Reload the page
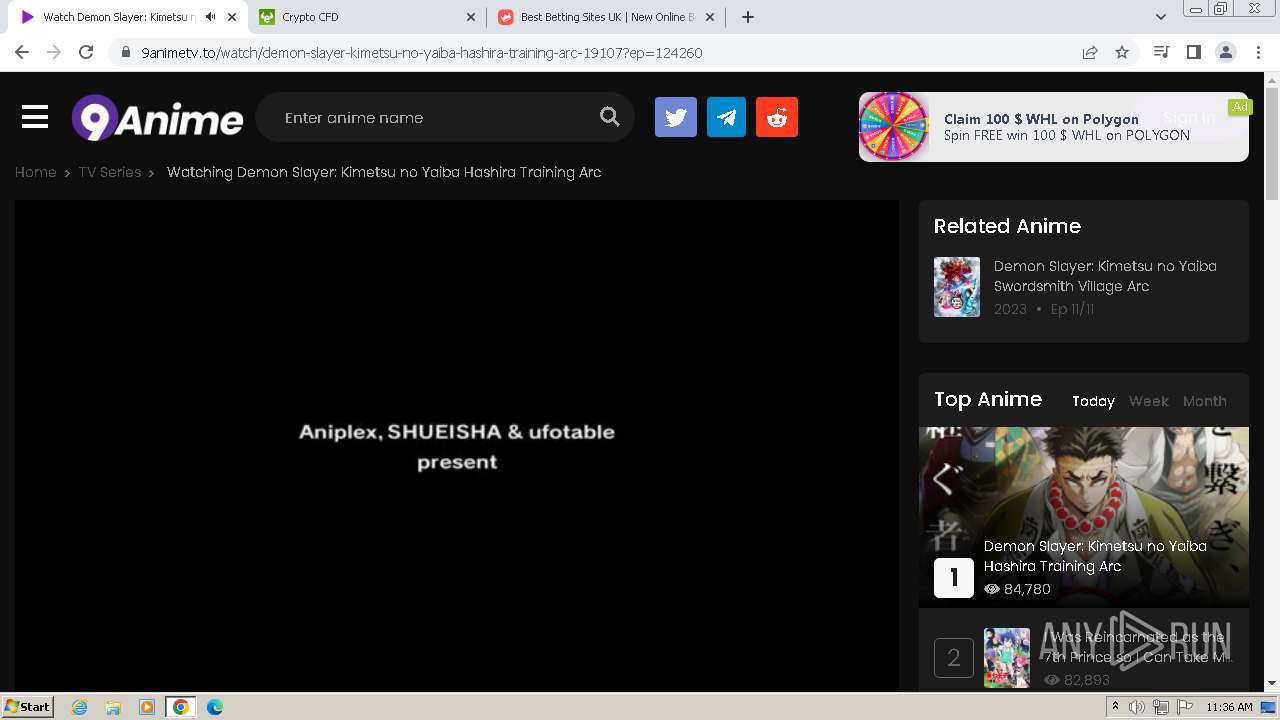1280x720 pixels. point(86,52)
